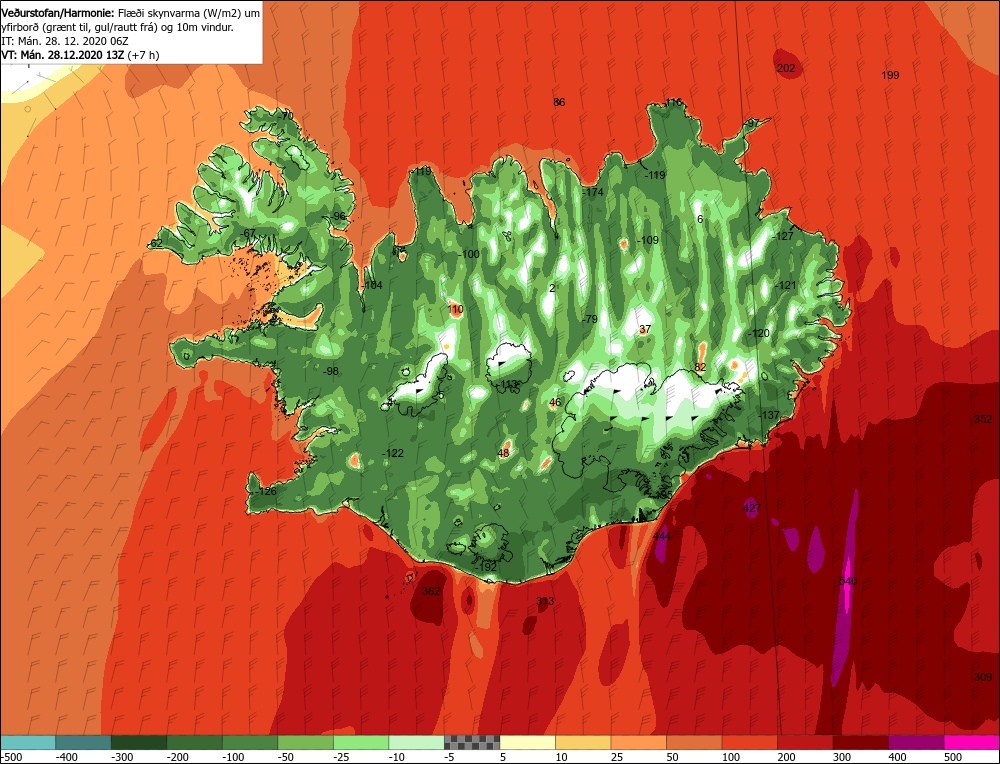1000x764 pixels.
Task: Click the value -79 in central Iceland
Action: 590,319
